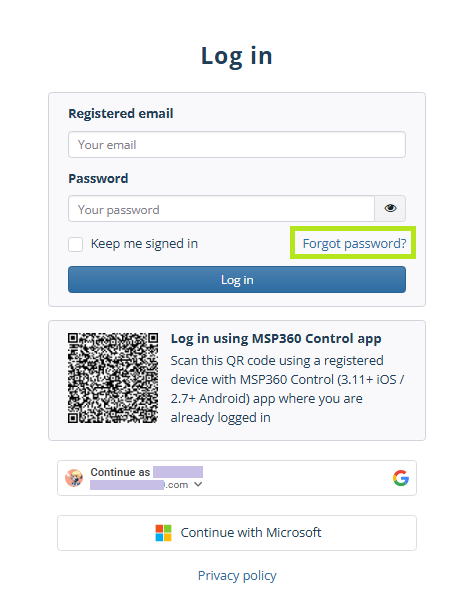
Task: Click the Scan this QR code instructions text
Action: tap(288, 389)
